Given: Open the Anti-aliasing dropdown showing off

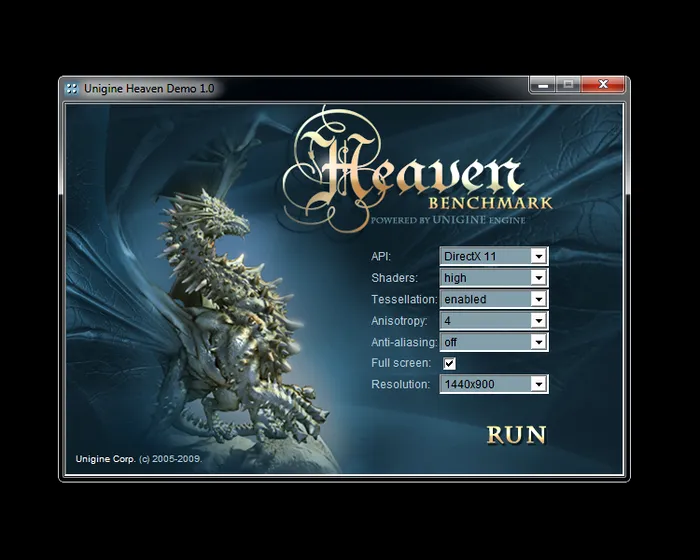Looking at the screenshot, I should point(494,342).
